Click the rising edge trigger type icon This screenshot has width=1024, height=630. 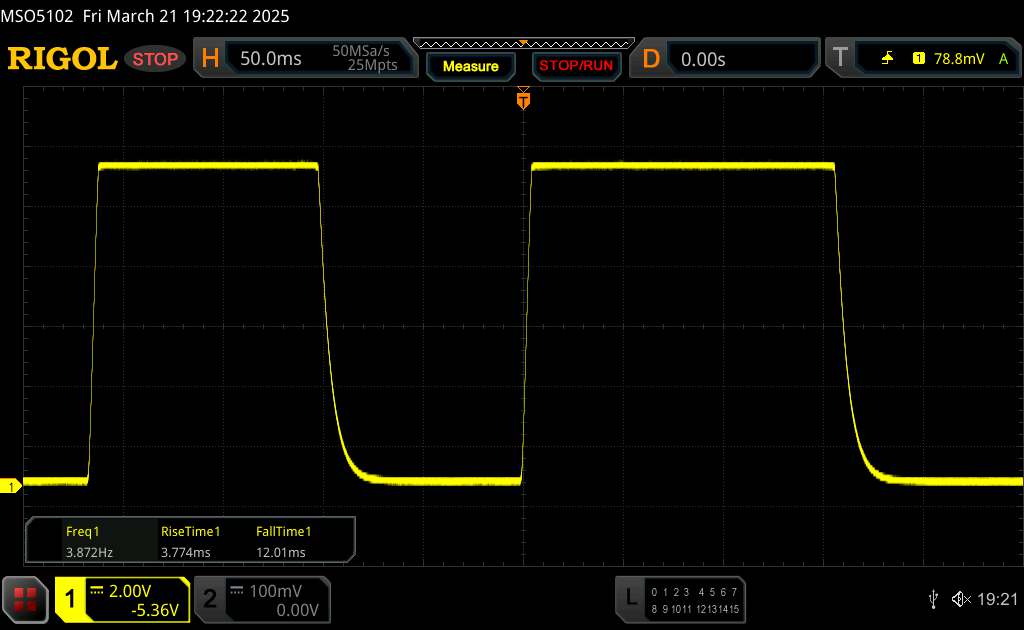(x=887, y=59)
